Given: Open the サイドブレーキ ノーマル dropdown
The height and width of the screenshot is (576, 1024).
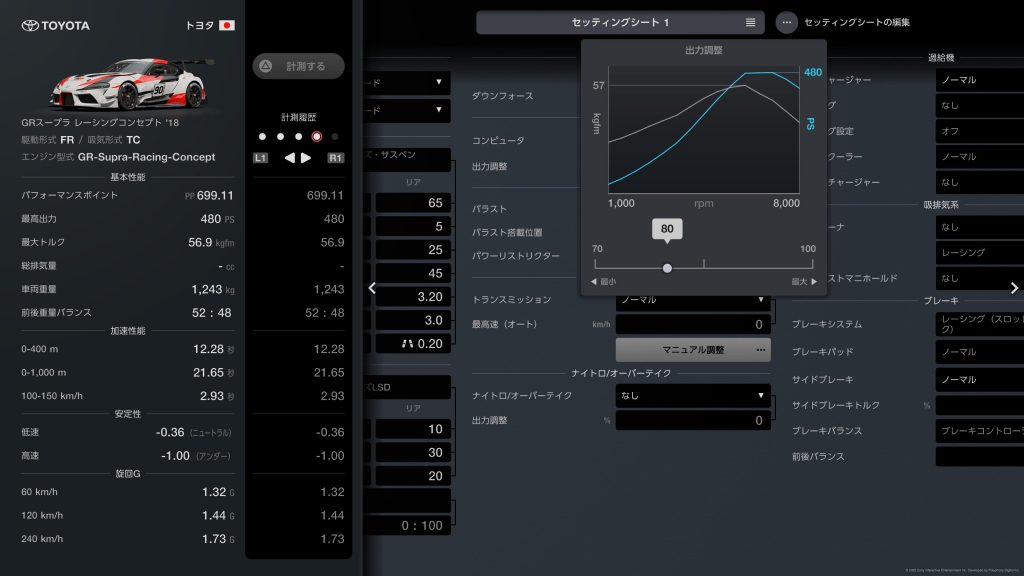Looking at the screenshot, I should pyautogui.click(x=980, y=379).
